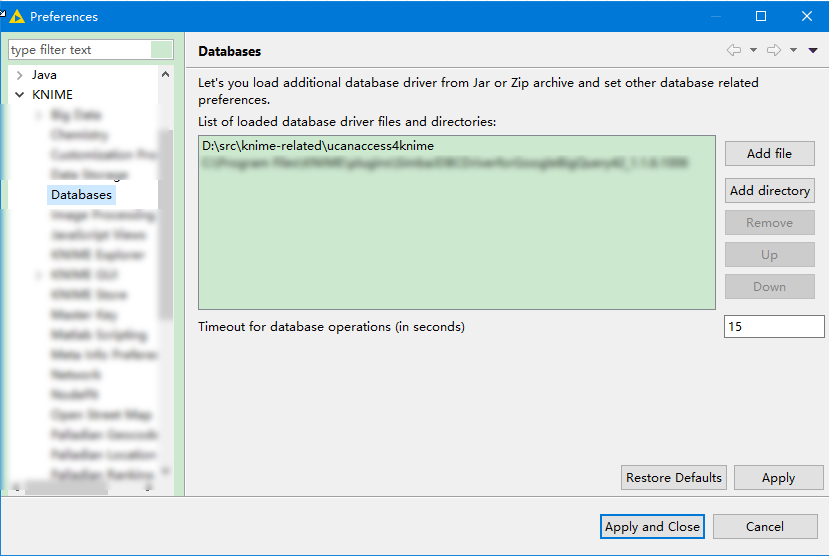Open the back history dropdown arrow
The height and width of the screenshot is (556, 829).
click(x=753, y=50)
